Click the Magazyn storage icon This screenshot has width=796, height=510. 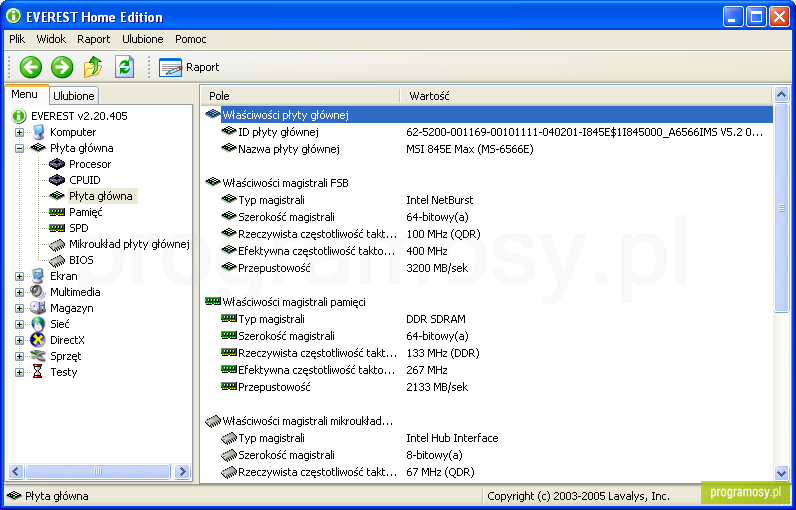[38, 308]
